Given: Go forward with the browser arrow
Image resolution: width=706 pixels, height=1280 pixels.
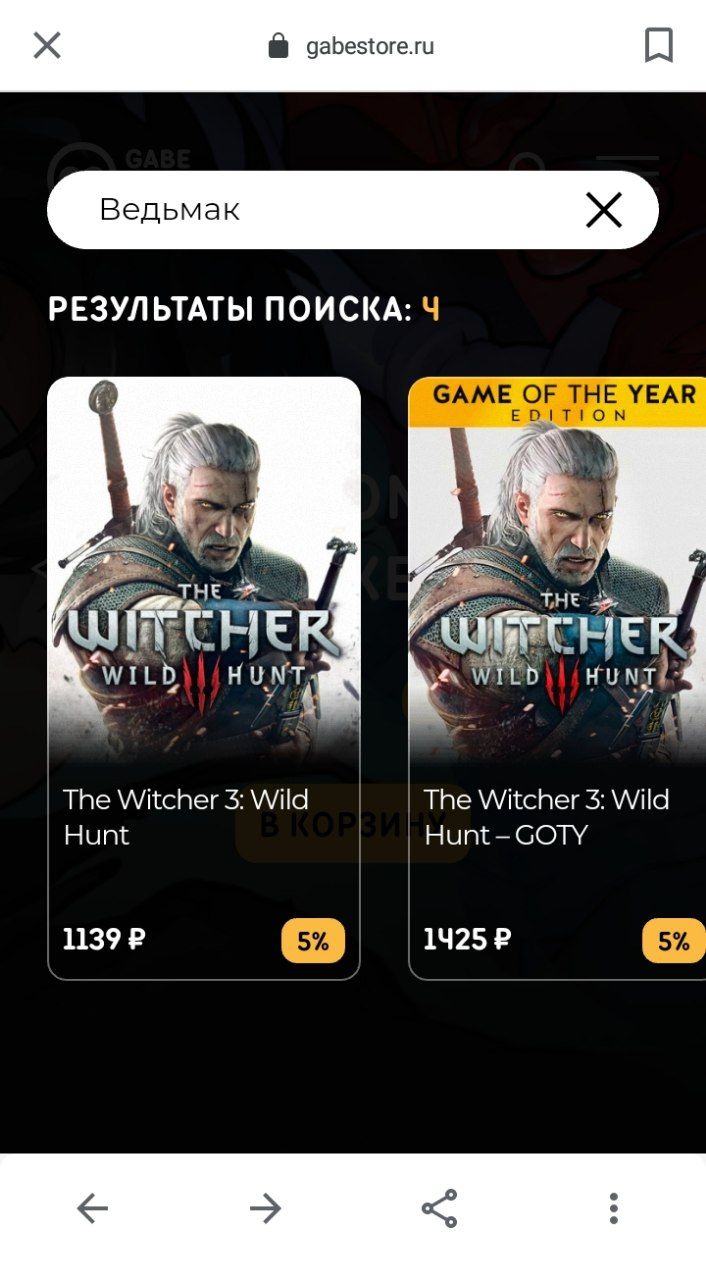Looking at the screenshot, I should tap(265, 1208).
